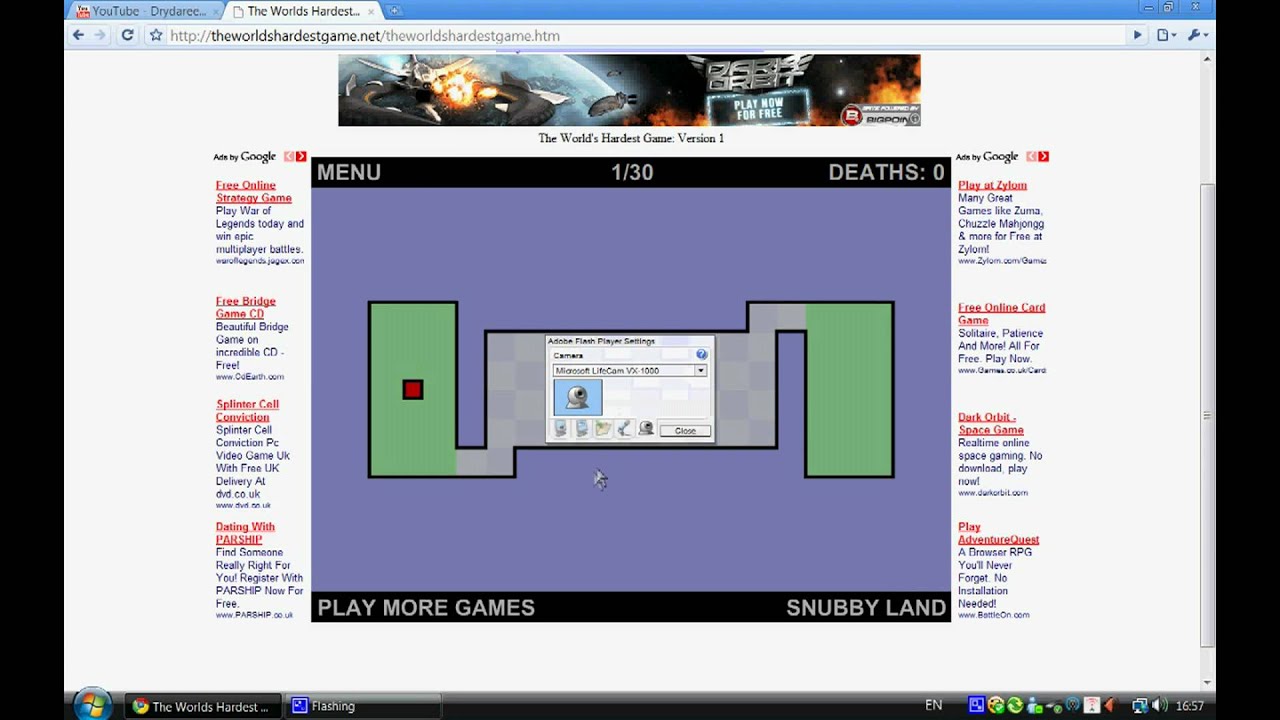Focus the address bar URL field
This screenshot has height=720, width=1280.
pos(645,35)
